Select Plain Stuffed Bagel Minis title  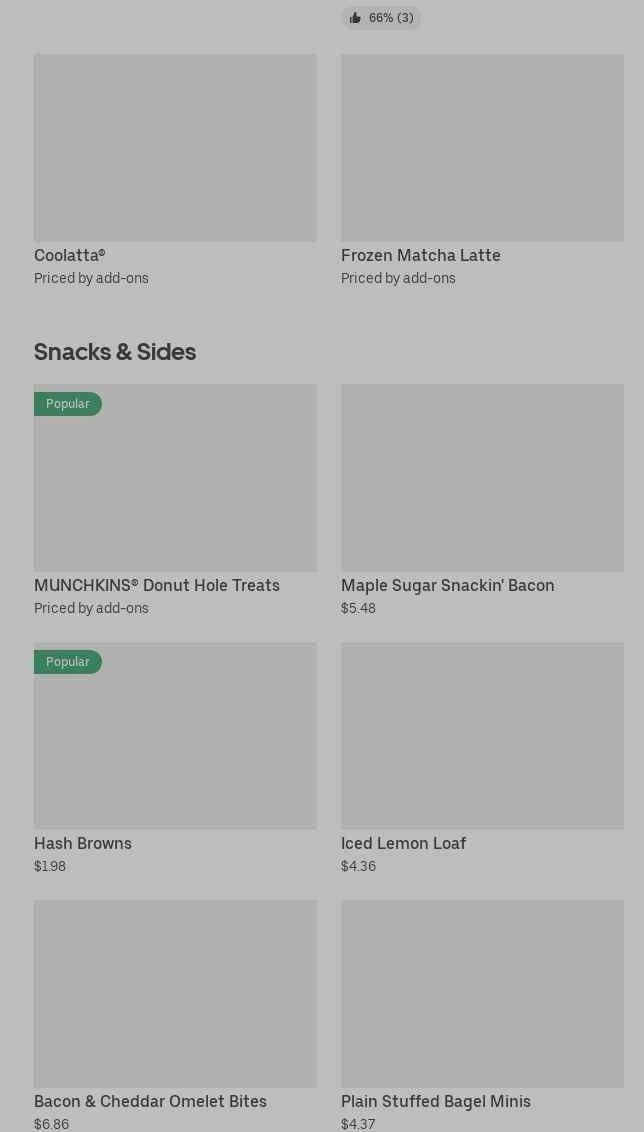436,1101
